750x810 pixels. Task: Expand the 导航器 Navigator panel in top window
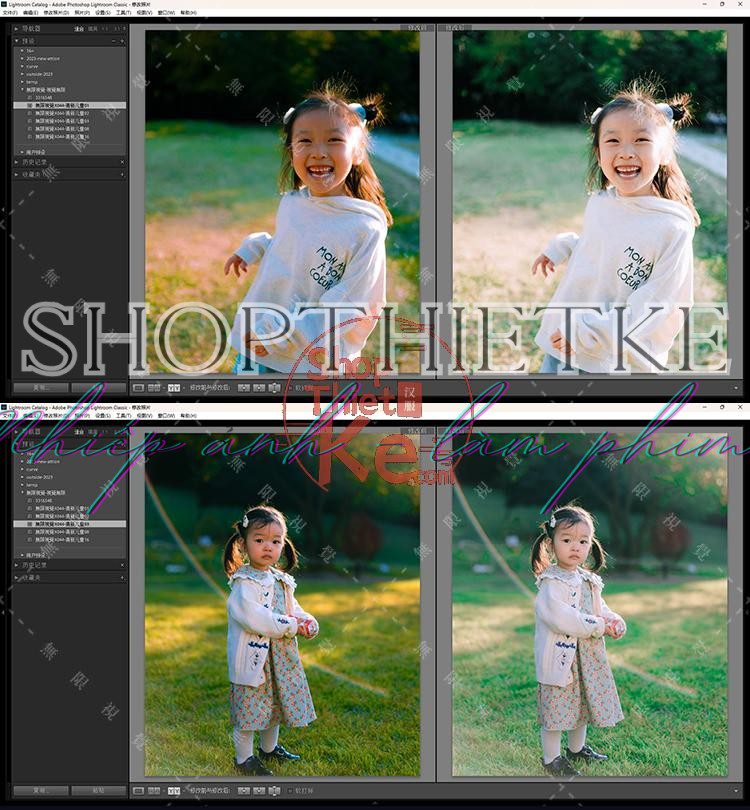[x=17, y=29]
